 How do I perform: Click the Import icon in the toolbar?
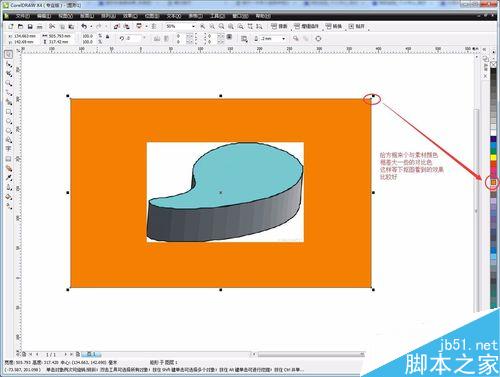pos(116,26)
